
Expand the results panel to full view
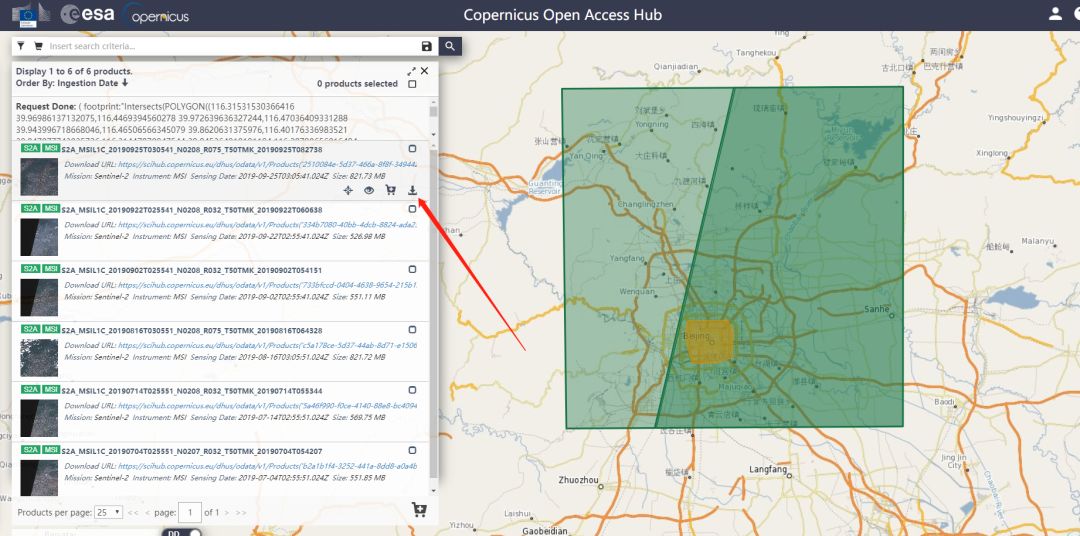pyautogui.click(x=411, y=71)
